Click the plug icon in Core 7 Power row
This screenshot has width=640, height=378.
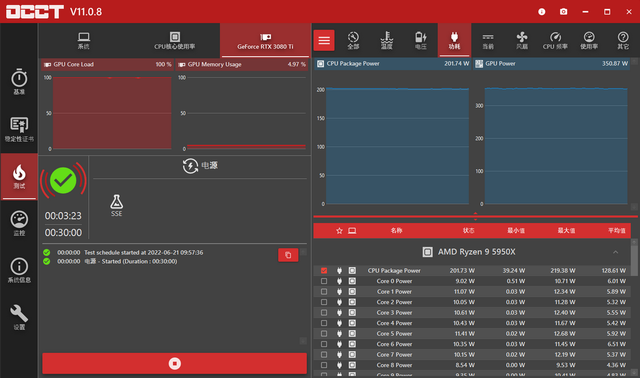[x=339, y=354]
